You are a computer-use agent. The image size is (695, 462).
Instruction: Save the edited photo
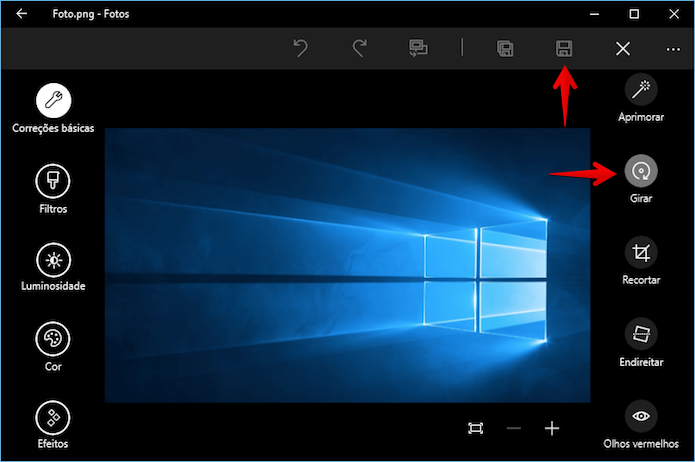(564, 48)
